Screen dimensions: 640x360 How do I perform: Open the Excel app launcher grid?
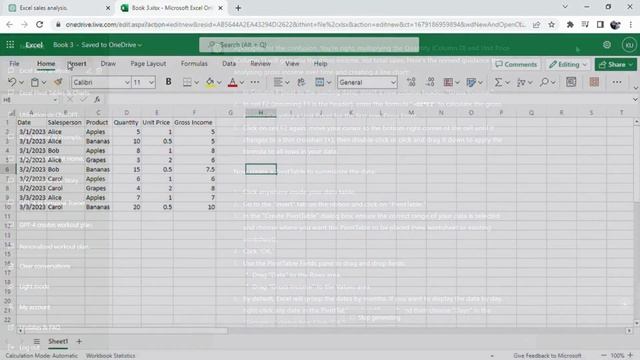click(x=10, y=45)
